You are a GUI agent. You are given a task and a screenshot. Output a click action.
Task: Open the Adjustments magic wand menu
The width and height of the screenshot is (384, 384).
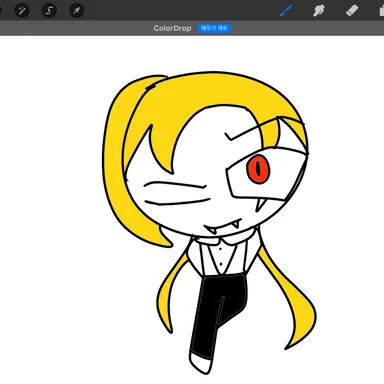22,11
